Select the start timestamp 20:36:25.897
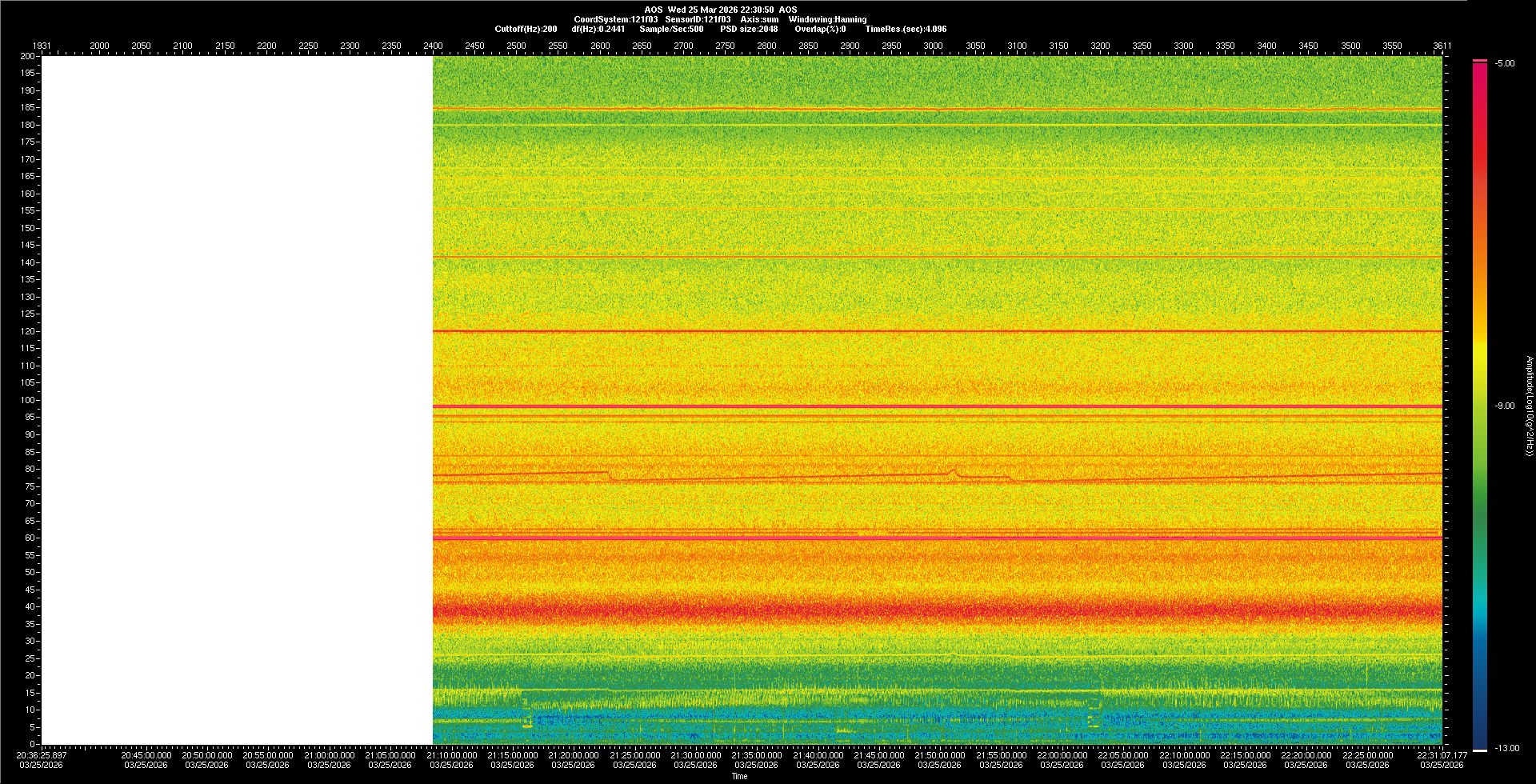This screenshot has width=1536, height=784. pyautogui.click(x=42, y=754)
